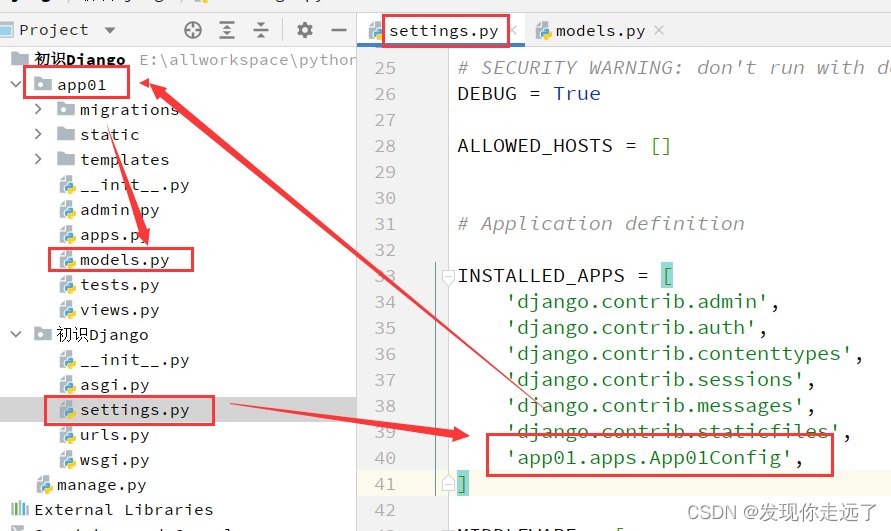The width and height of the screenshot is (891, 531).
Task: Click the INSTALLED_APPS variable name
Action: click(541, 276)
